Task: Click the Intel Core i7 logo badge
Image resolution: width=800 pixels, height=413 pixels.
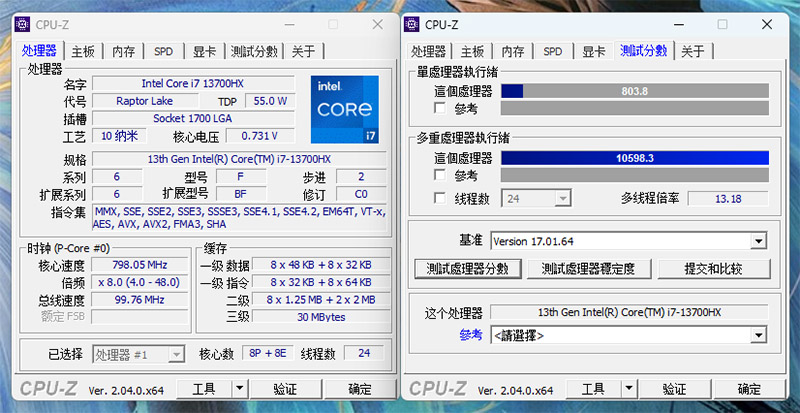Action: pyautogui.click(x=345, y=109)
